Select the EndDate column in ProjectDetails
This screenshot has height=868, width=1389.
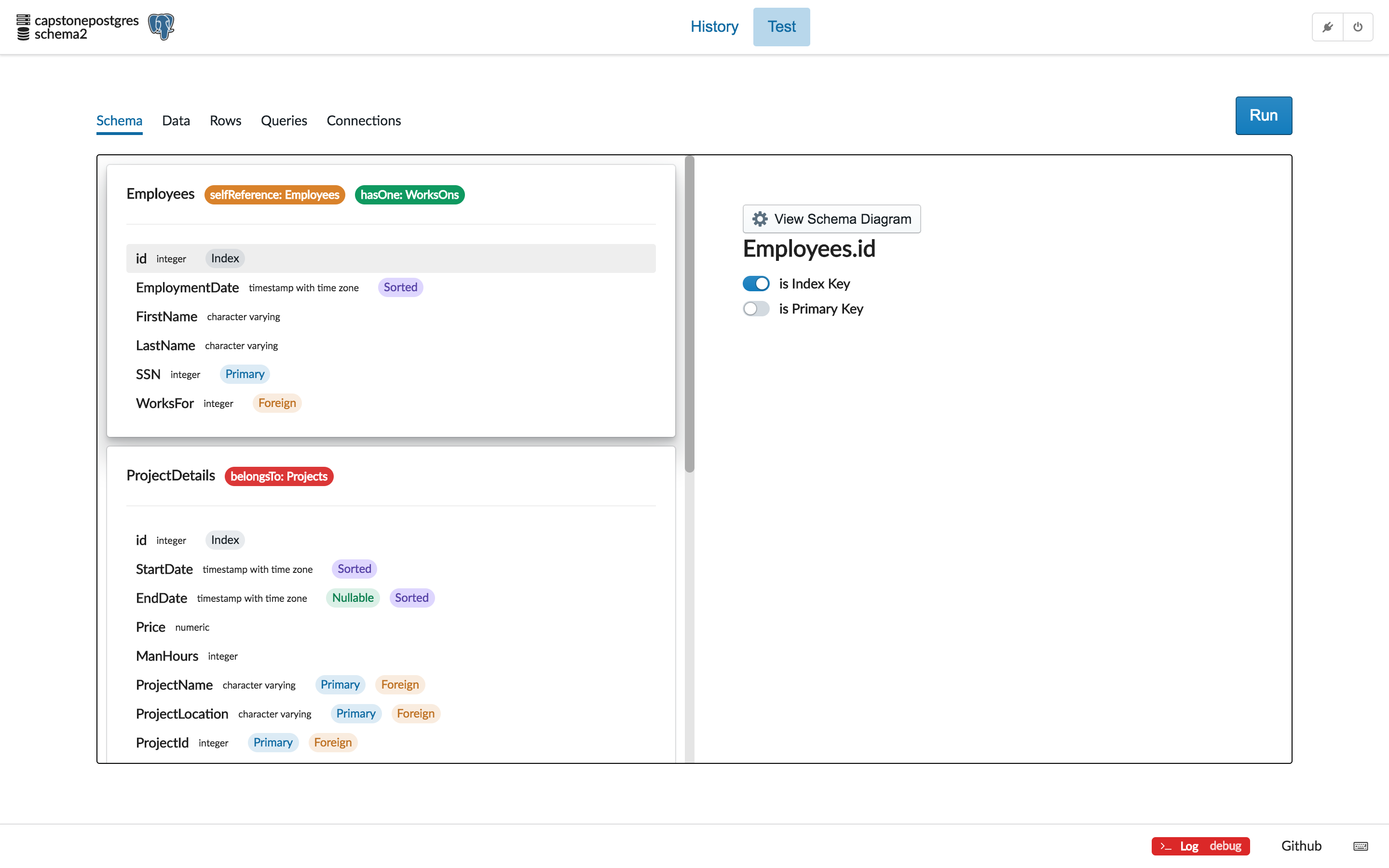point(161,597)
